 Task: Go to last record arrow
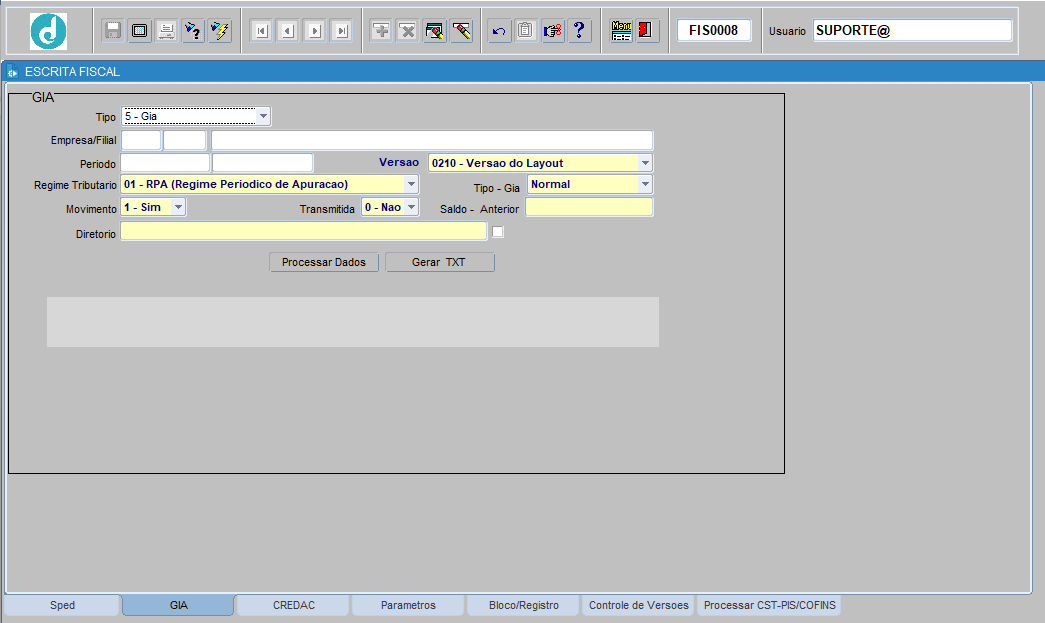(342, 31)
